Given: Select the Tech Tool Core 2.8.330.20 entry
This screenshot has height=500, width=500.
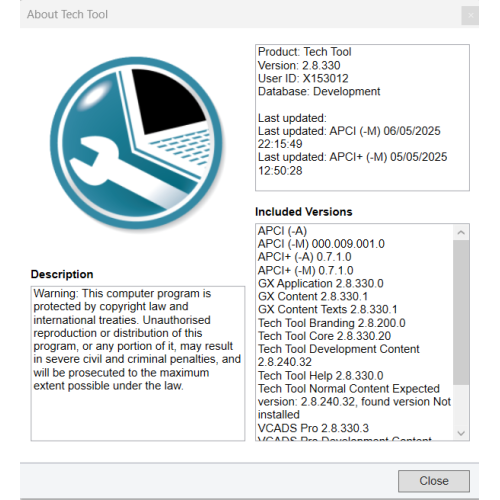Looking at the screenshot, I should point(324,336).
